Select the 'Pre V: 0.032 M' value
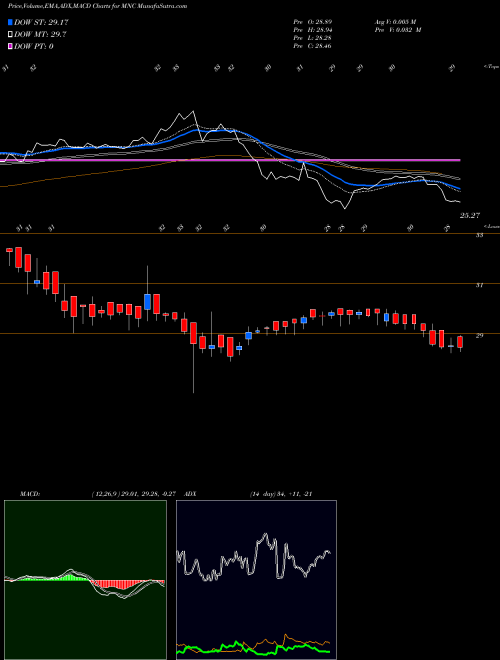Image resolution: width=500 pixels, height=660 pixels. click(397, 30)
